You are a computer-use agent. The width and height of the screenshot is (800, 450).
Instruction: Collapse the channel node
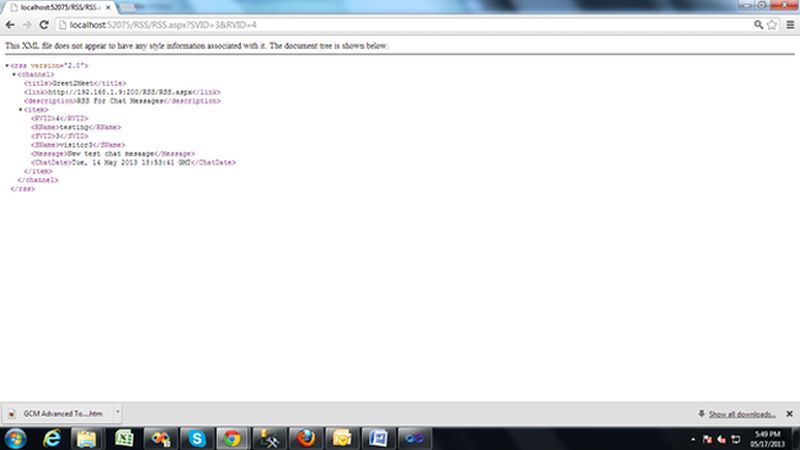click(14, 74)
